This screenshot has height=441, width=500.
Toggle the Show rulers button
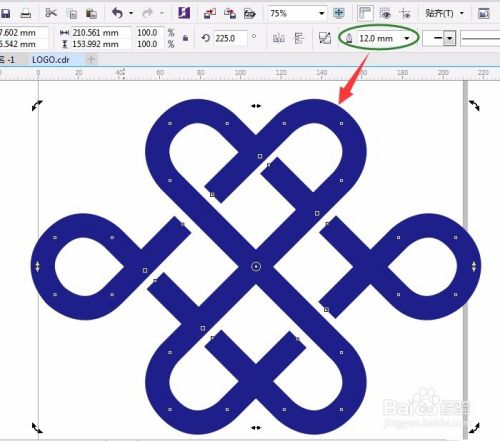(x=365, y=13)
